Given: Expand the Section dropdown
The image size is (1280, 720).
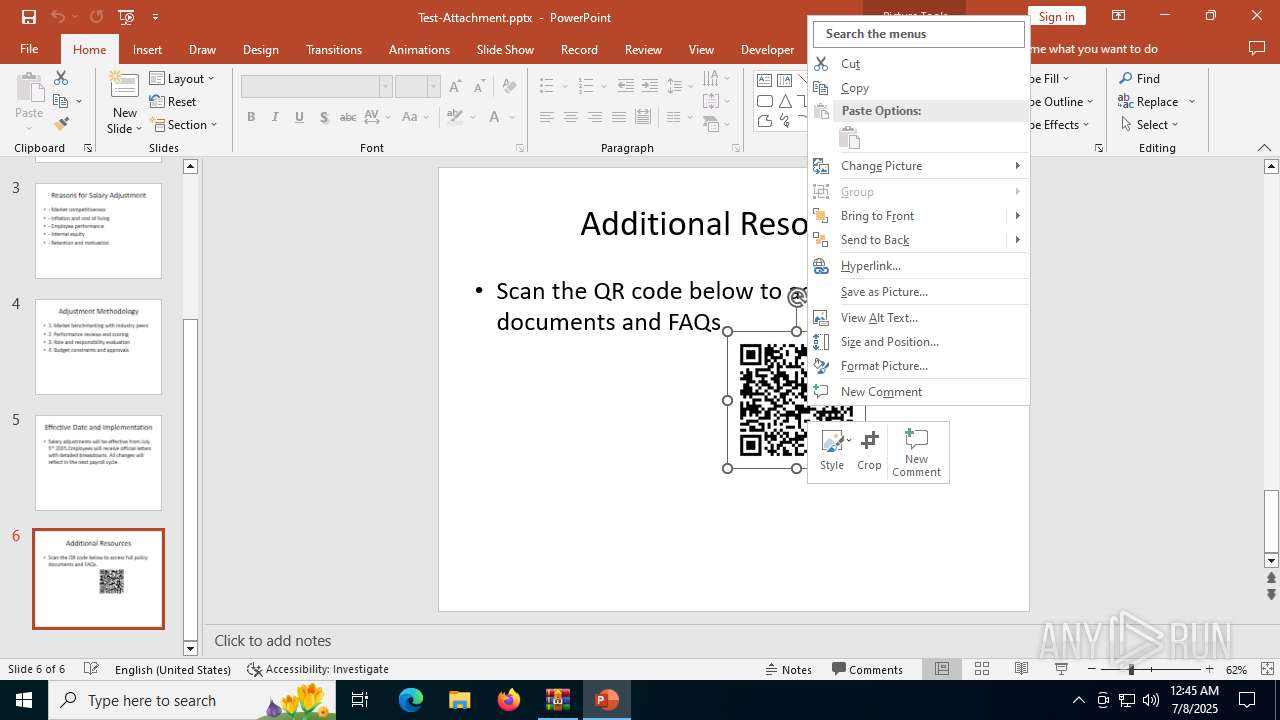Looking at the screenshot, I should (184, 125).
